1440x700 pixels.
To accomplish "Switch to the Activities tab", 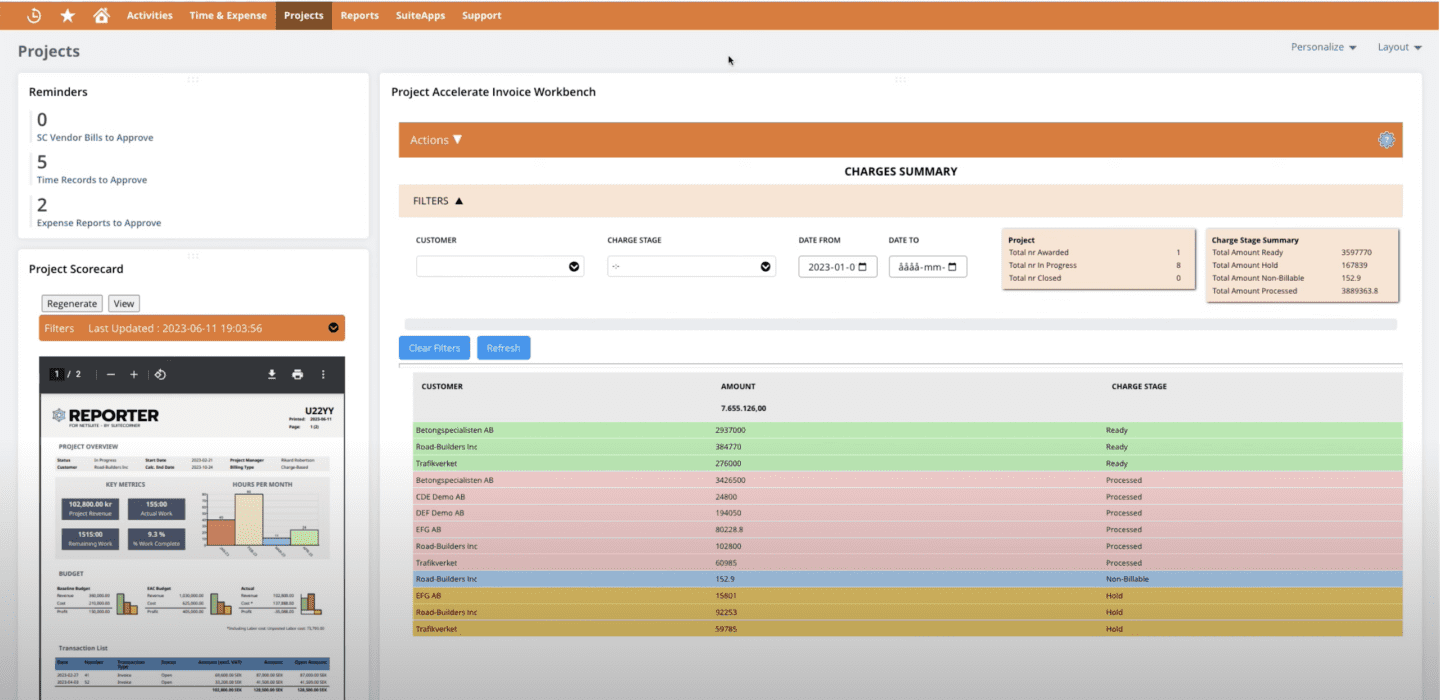I will coord(149,15).
